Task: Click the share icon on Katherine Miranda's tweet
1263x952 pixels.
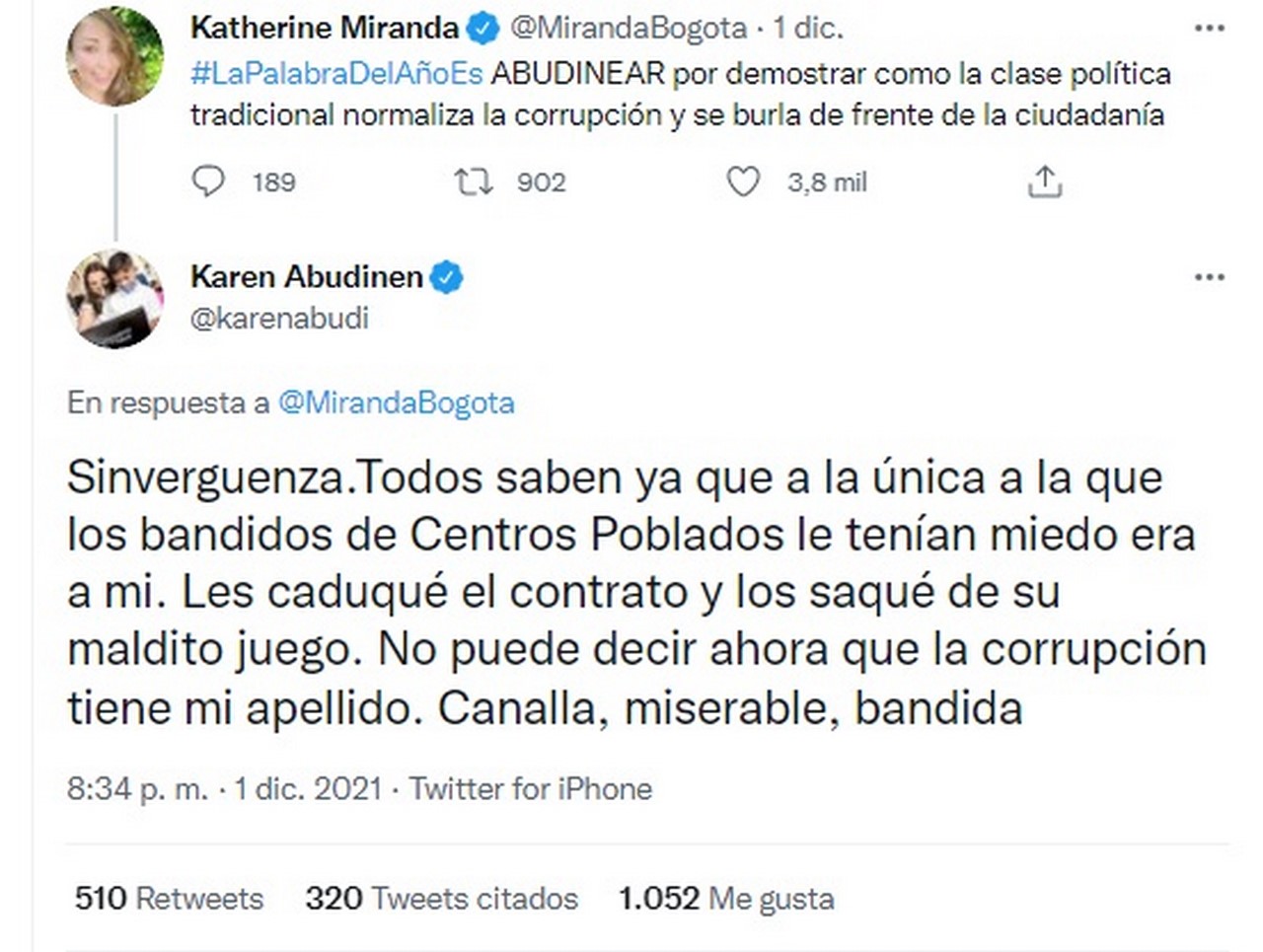Action: [x=1044, y=182]
